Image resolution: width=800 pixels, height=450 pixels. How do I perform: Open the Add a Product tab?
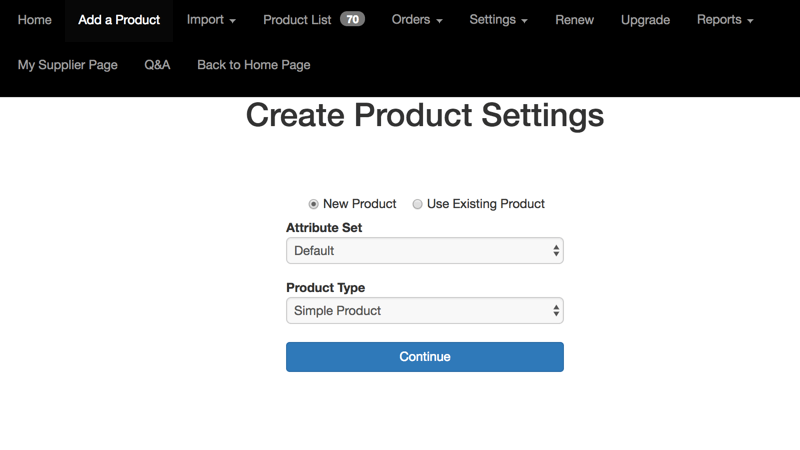click(x=119, y=20)
